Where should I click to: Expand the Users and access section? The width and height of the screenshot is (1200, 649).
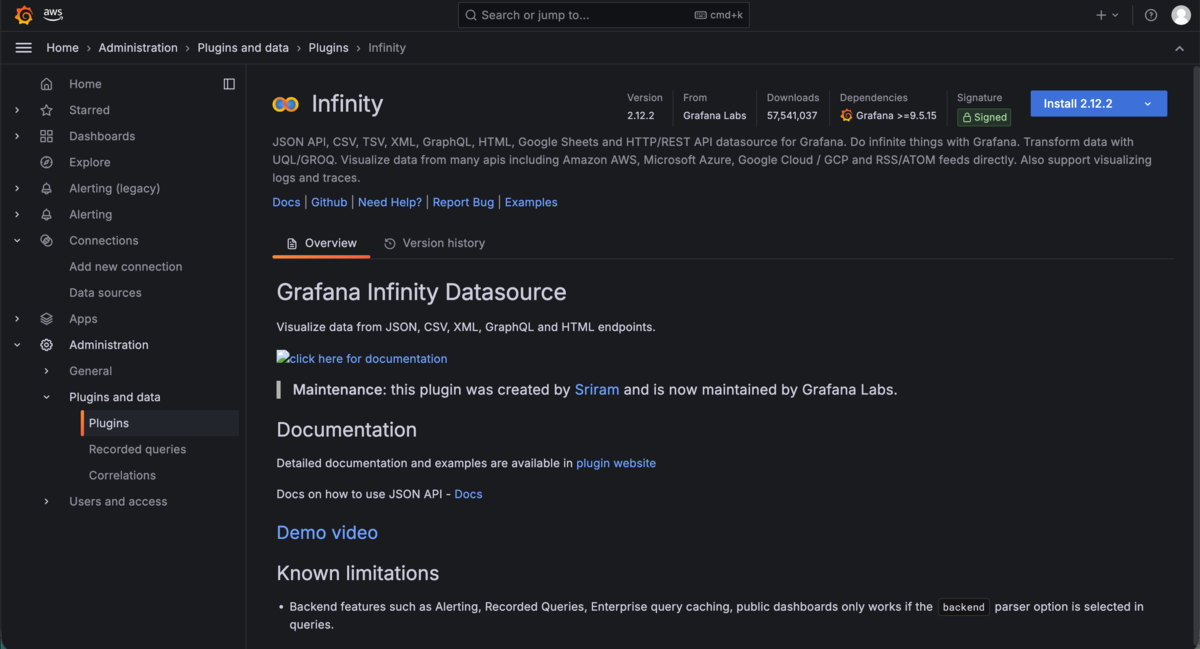tap(46, 502)
